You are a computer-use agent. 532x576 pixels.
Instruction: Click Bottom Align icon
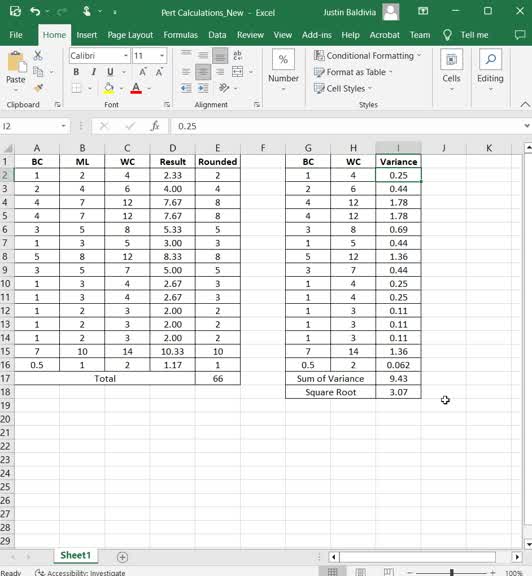point(220,55)
